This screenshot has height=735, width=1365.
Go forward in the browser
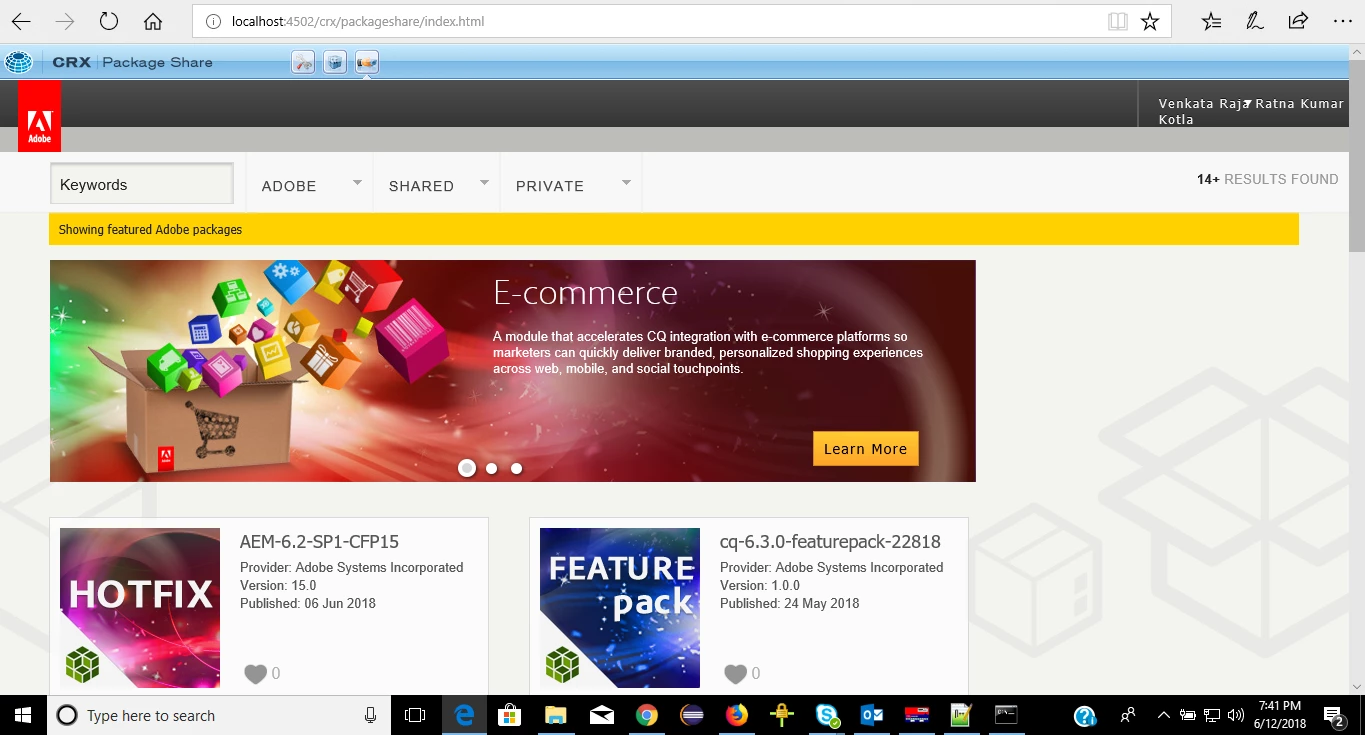tap(65, 21)
